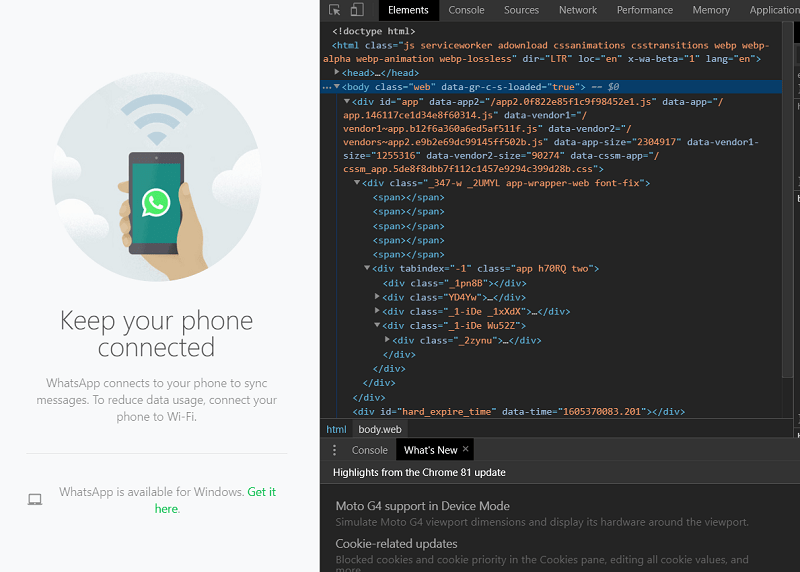
Task: Select the Console drawer tab
Action: pyautogui.click(x=369, y=450)
